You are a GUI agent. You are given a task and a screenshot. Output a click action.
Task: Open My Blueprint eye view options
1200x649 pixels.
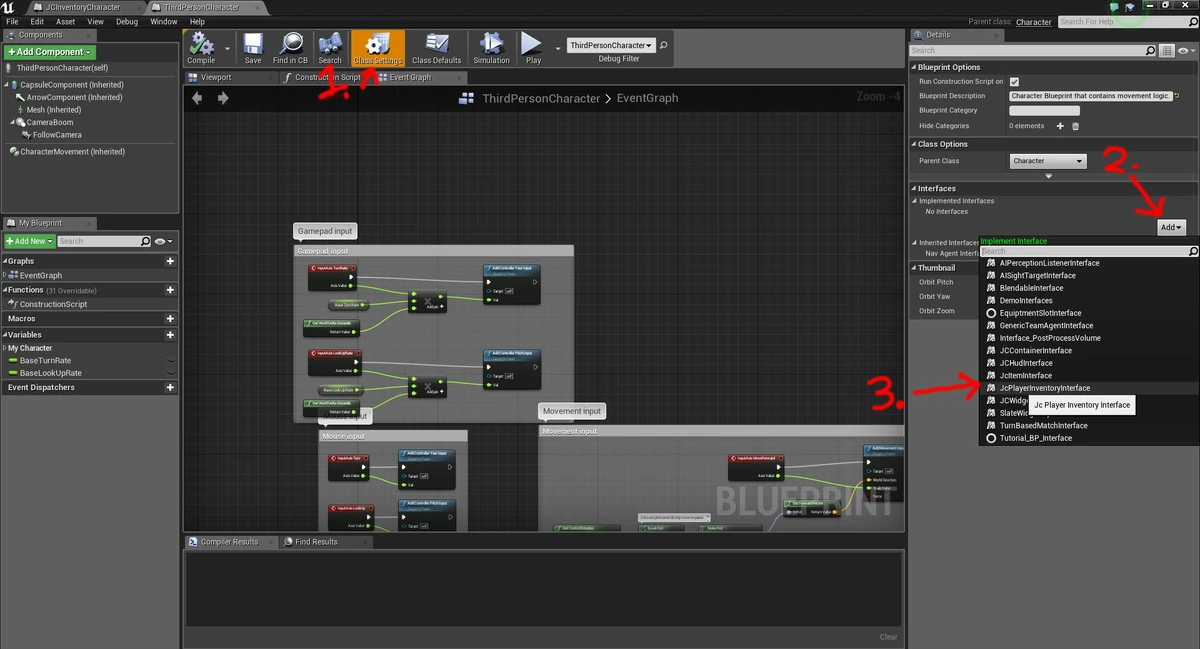[162, 241]
